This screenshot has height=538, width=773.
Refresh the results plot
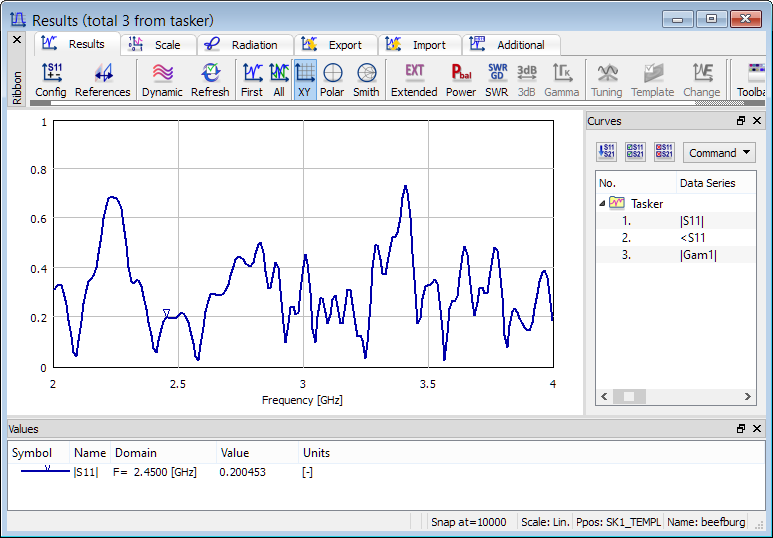point(210,79)
